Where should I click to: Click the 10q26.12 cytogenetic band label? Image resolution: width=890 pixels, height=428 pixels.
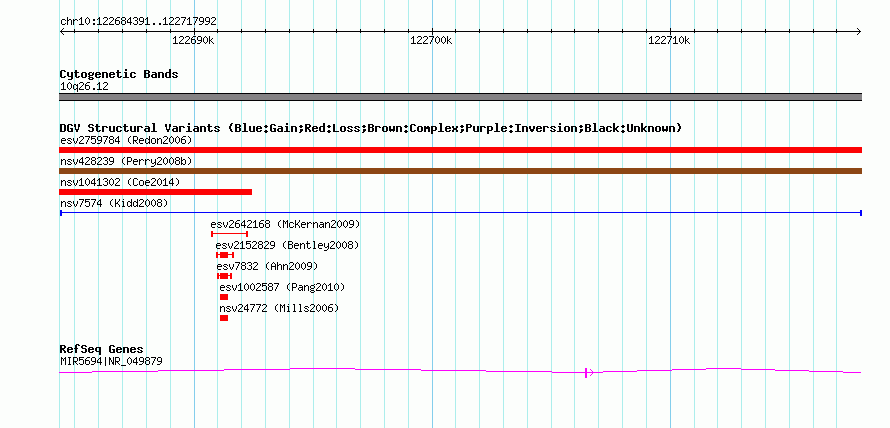84,87
